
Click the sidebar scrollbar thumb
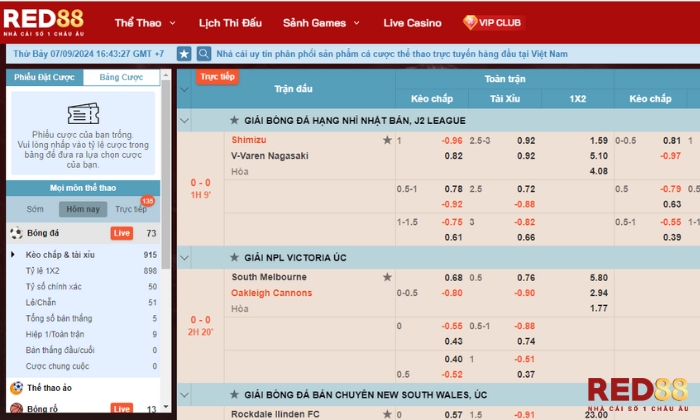pyautogui.click(x=166, y=175)
